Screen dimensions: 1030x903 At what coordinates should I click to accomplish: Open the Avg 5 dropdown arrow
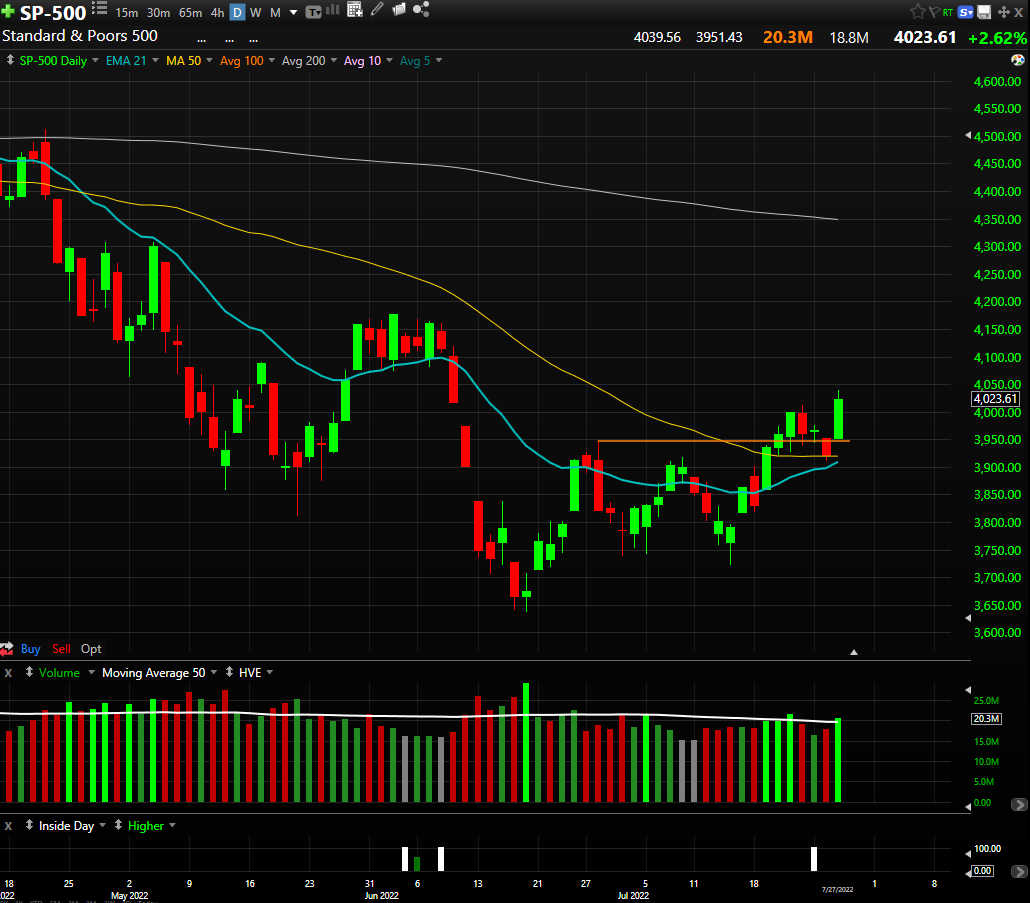[x=439, y=60]
